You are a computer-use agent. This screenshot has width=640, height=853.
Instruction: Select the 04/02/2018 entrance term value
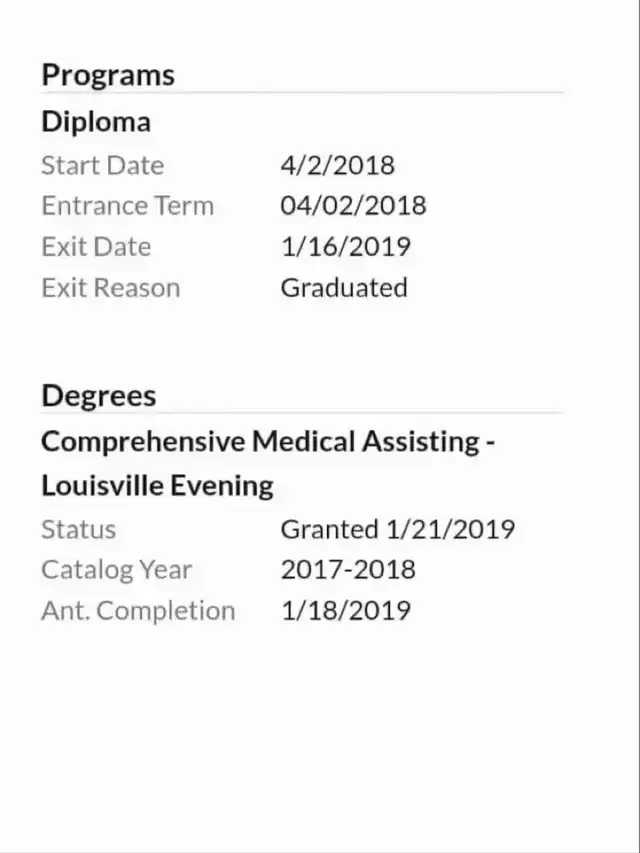(353, 206)
